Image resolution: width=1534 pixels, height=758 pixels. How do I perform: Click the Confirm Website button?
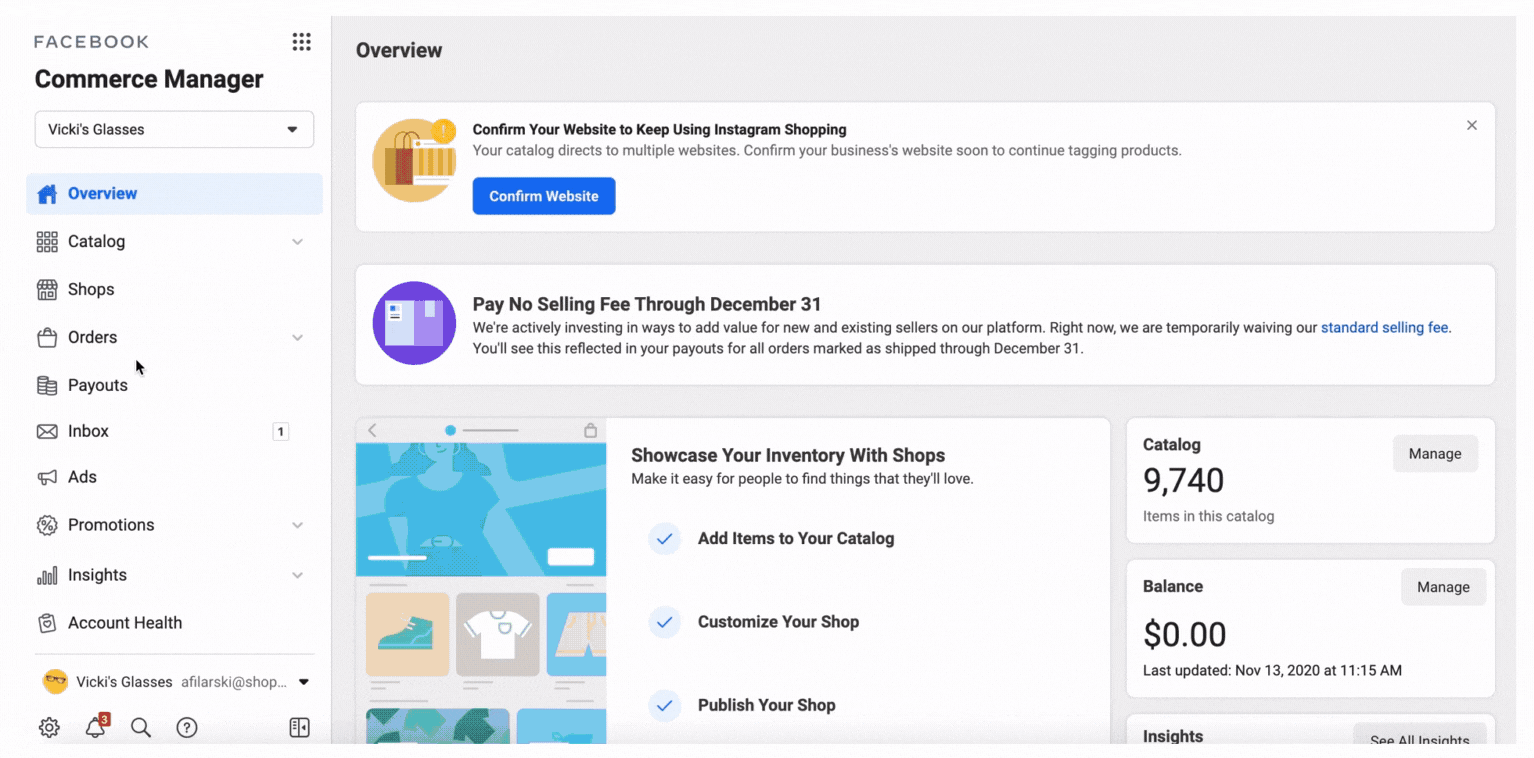pyautogui.click(x=544, y=196)
